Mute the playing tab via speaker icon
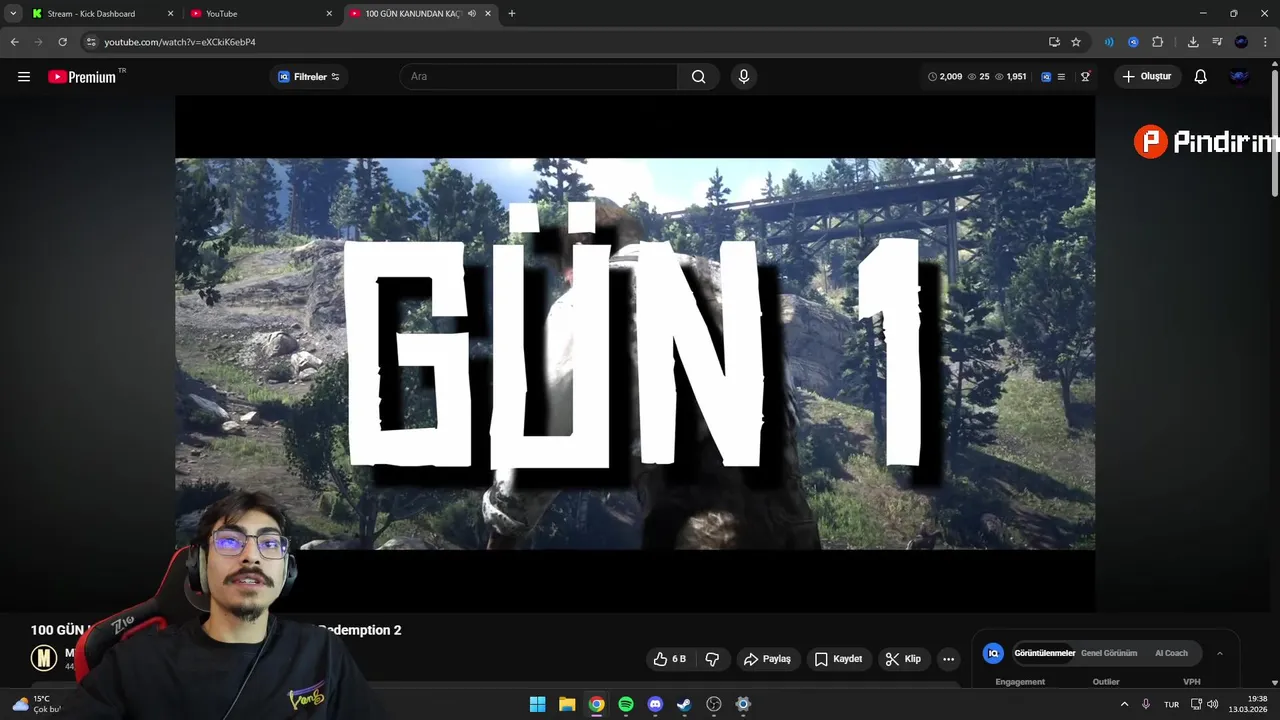1280x720 pixels. (x=471, y=14)
